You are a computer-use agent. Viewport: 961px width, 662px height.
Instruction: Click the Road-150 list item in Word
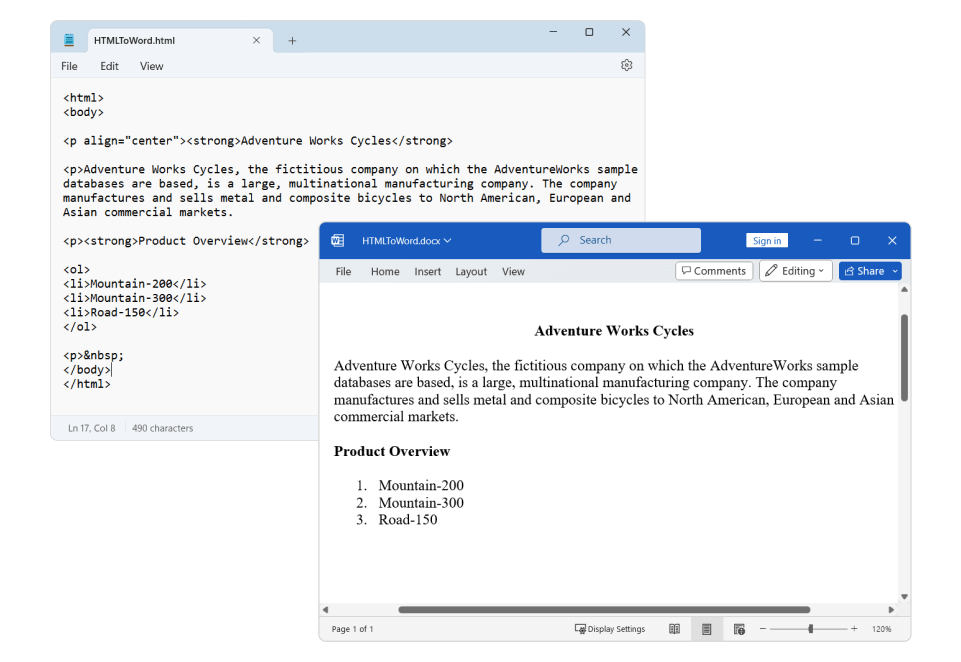[408, 520]
